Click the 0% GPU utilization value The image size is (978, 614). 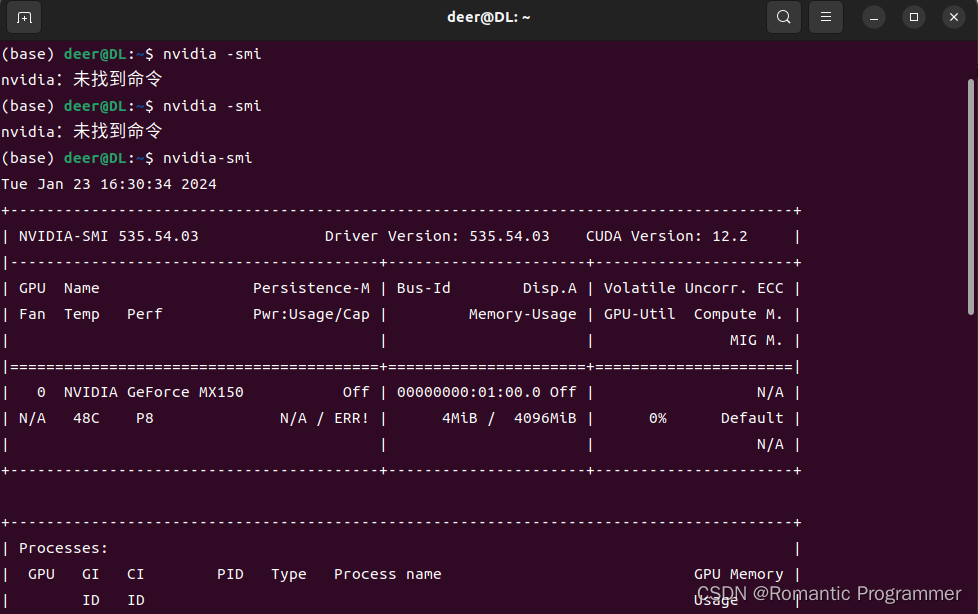click(657, 418)
